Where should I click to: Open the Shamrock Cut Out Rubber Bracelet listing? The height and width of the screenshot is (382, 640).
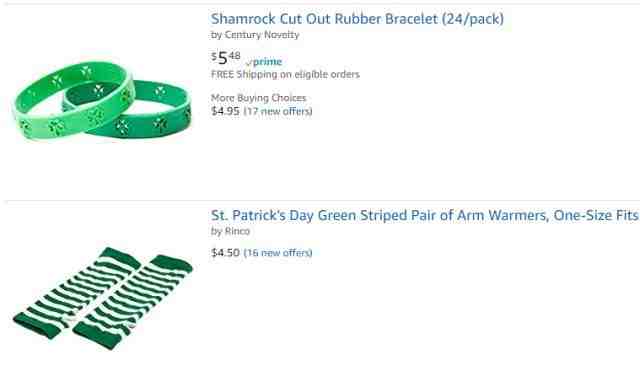pyautogui.click(x=357, y=19)
